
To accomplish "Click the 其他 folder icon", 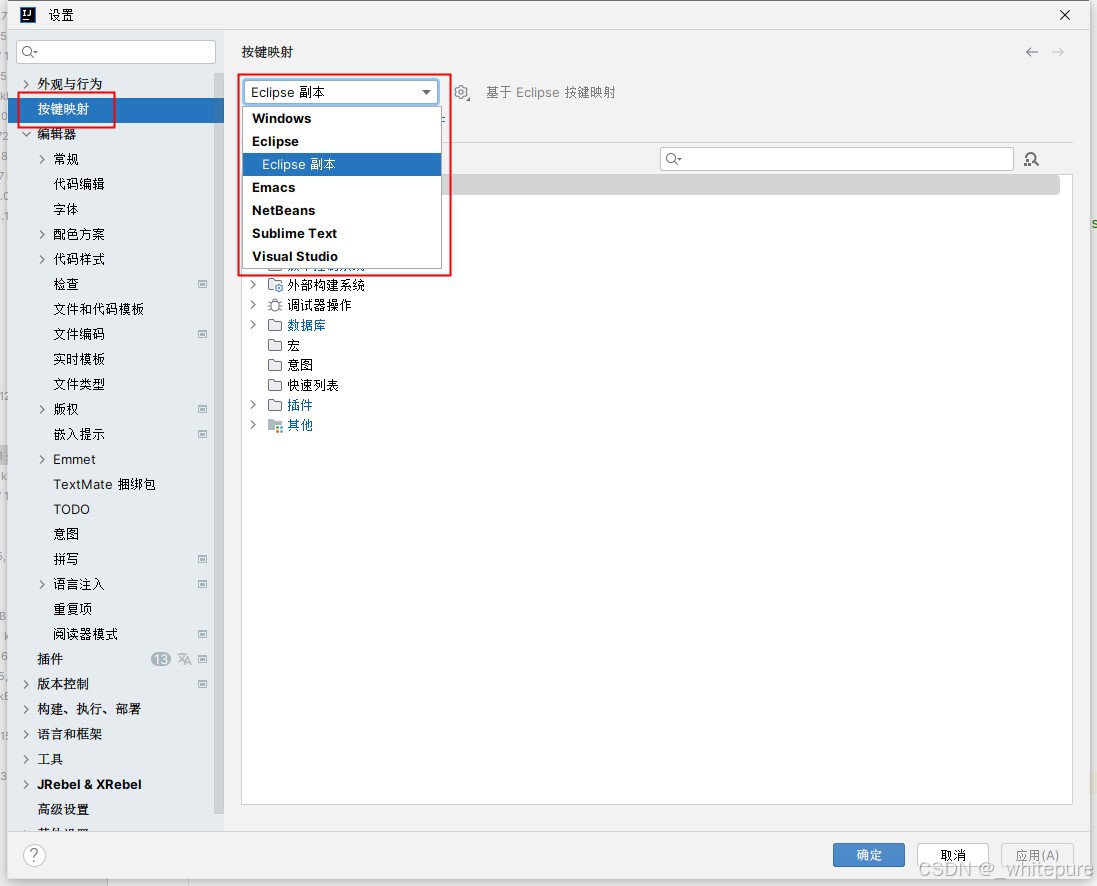I will point(275,425).
